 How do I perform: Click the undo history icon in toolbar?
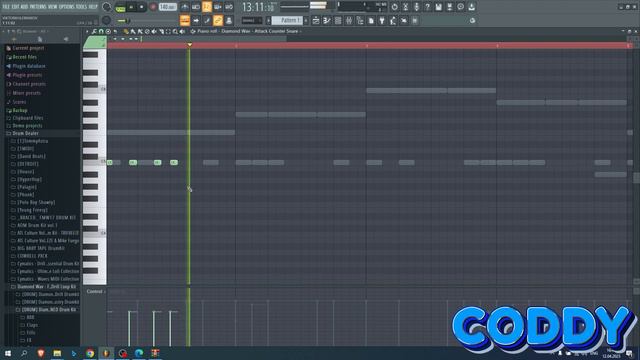(394, 7)
